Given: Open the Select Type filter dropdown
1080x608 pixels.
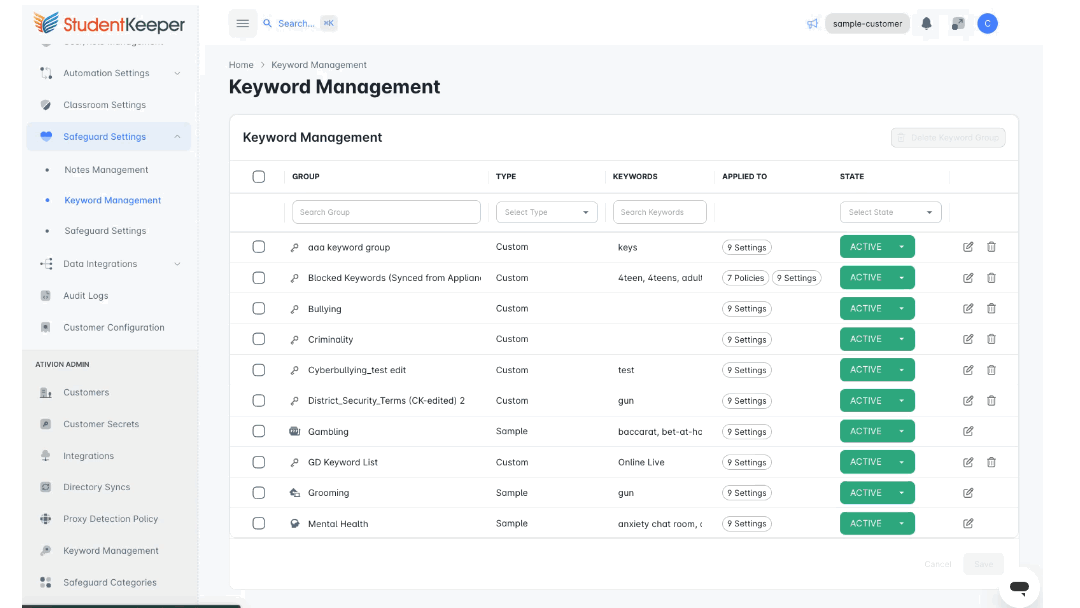Looking at the screenshot, I should pyautogui.click(x=546, y=212).
